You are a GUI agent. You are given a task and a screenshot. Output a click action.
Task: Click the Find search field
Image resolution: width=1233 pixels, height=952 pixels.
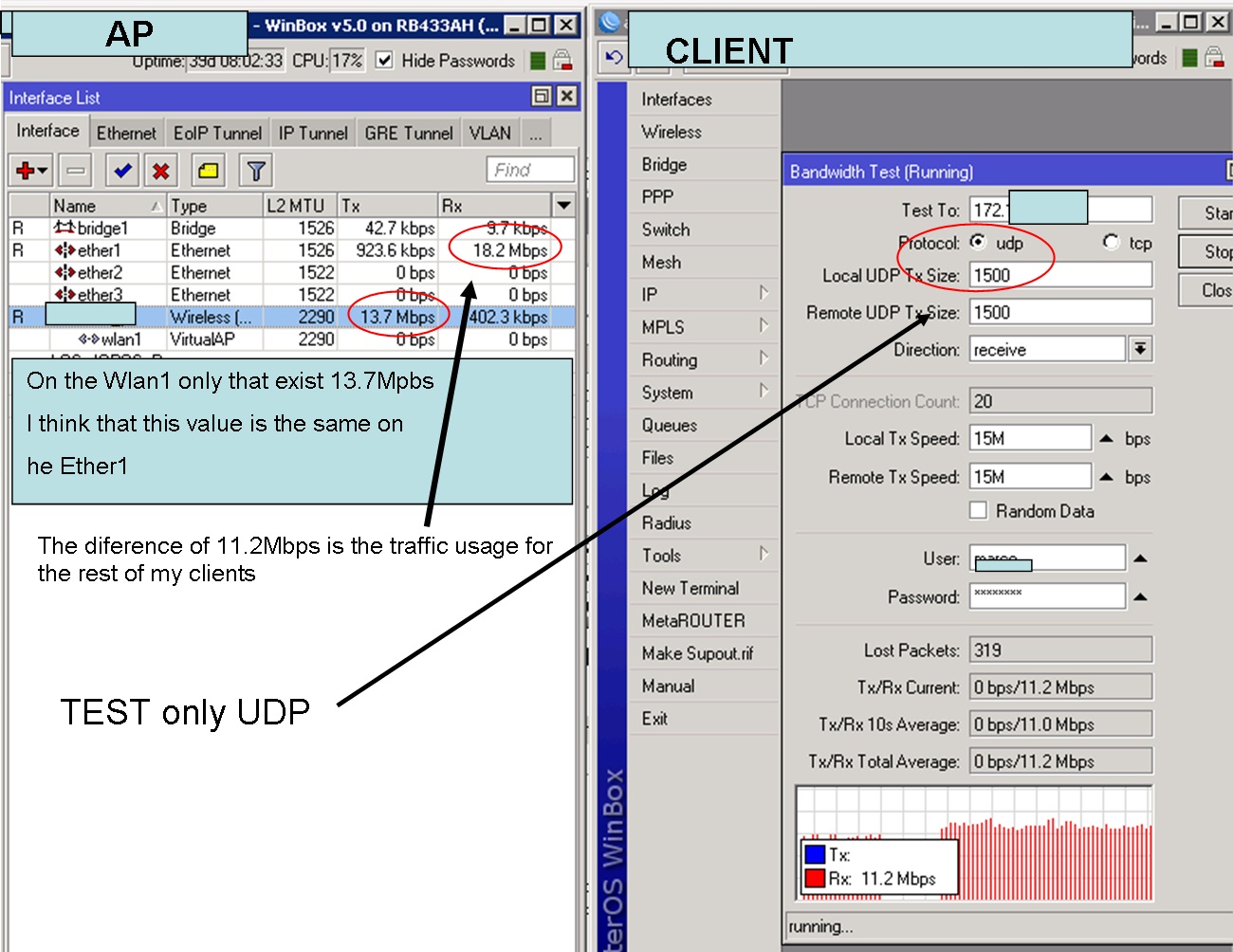pyautogui.click(x=531, y=170)
